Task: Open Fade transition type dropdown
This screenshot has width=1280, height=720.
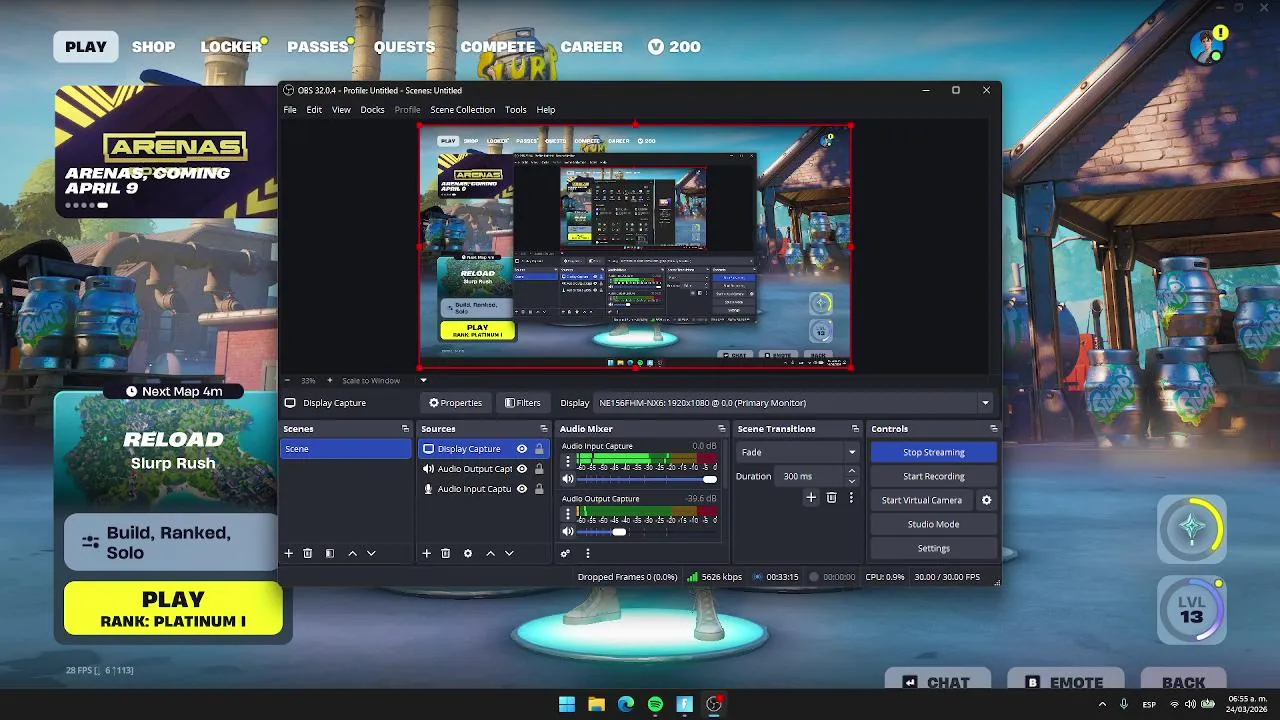Action: click(797, 452)
